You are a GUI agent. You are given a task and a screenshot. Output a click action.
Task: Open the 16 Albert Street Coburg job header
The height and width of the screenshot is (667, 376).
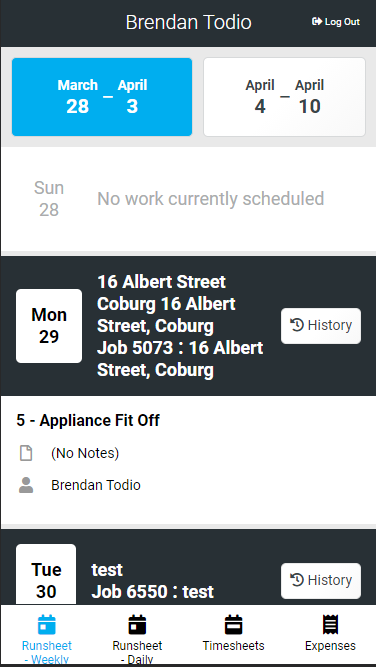point(180,326)
